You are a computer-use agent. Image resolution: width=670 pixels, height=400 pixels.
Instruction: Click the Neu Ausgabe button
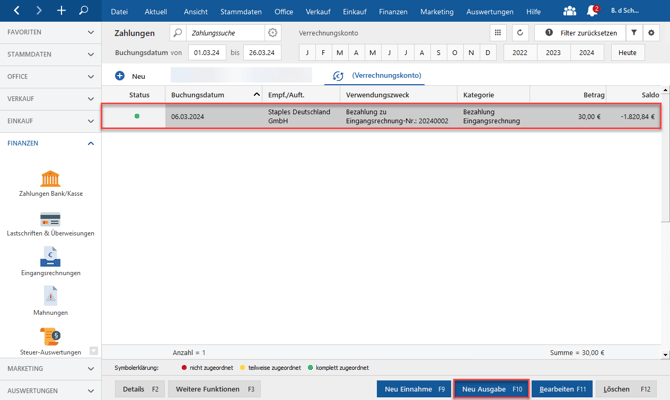tap(492, 389)
